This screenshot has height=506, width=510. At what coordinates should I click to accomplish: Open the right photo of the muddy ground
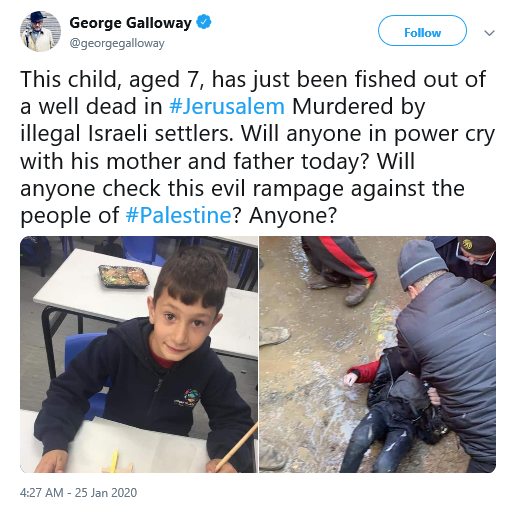[378, 354]
